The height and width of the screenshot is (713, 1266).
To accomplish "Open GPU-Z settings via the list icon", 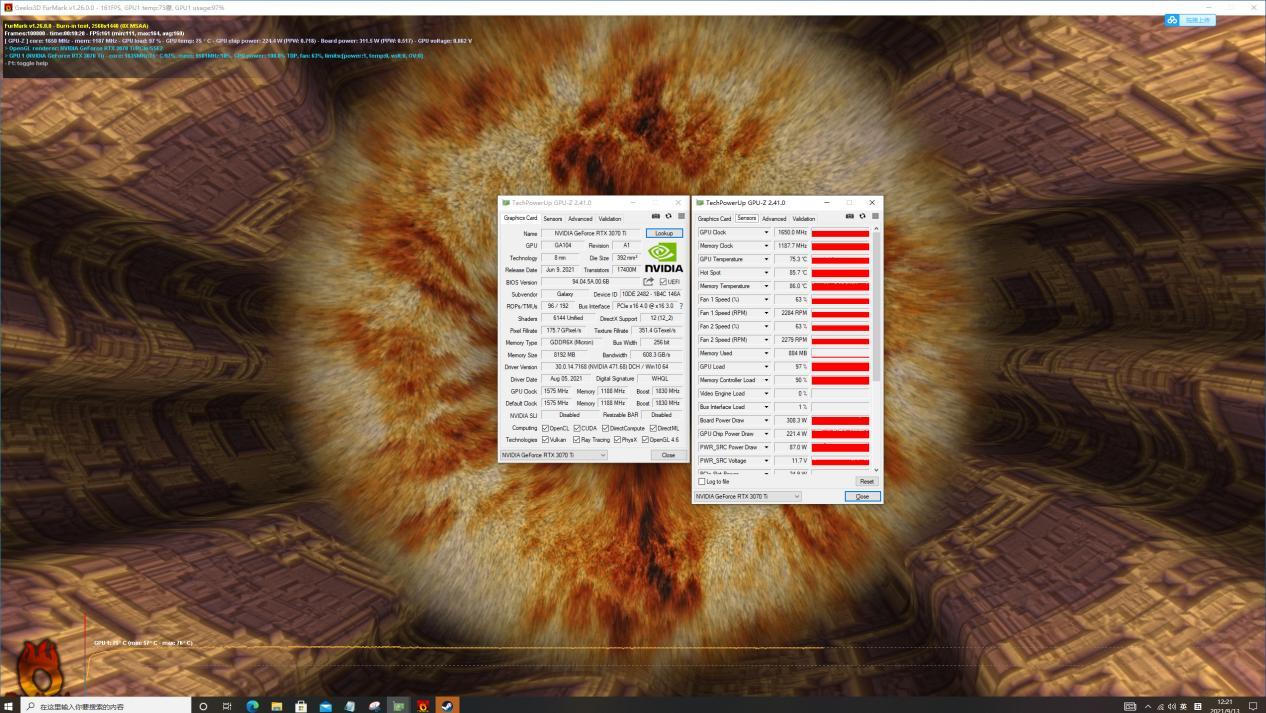I will (679, 216).
